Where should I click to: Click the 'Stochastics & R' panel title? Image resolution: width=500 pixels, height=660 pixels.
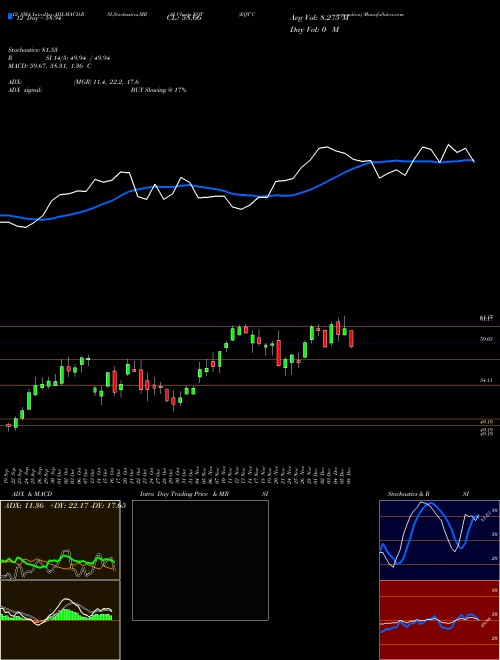pyautogui.click(x=409, y=494)
